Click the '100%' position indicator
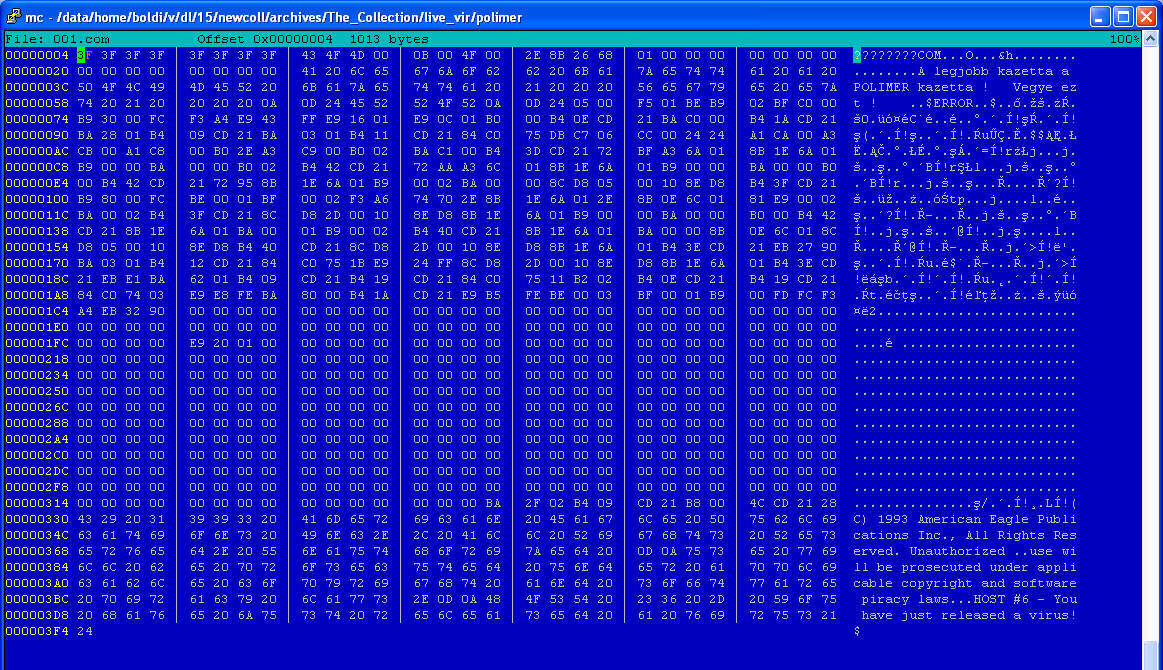The image size is (1163, 670). [x=1124, y=39]
